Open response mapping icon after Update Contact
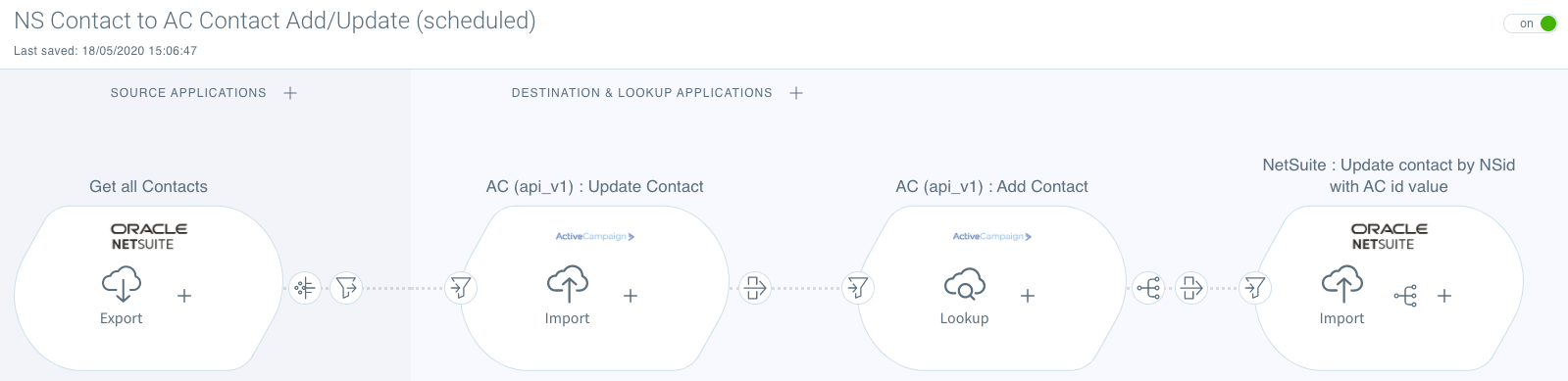Viewport: 1568px width, 381px height. coord(754,288)
